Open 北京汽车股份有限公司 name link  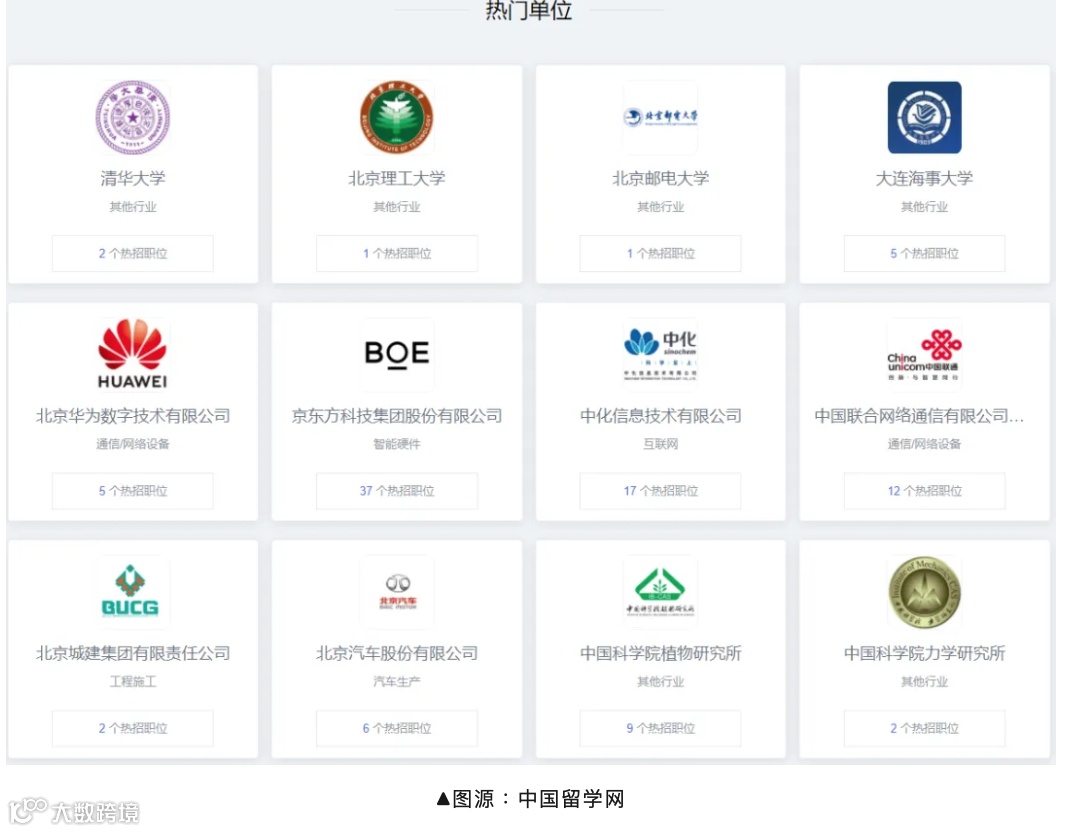click(396, 654)
